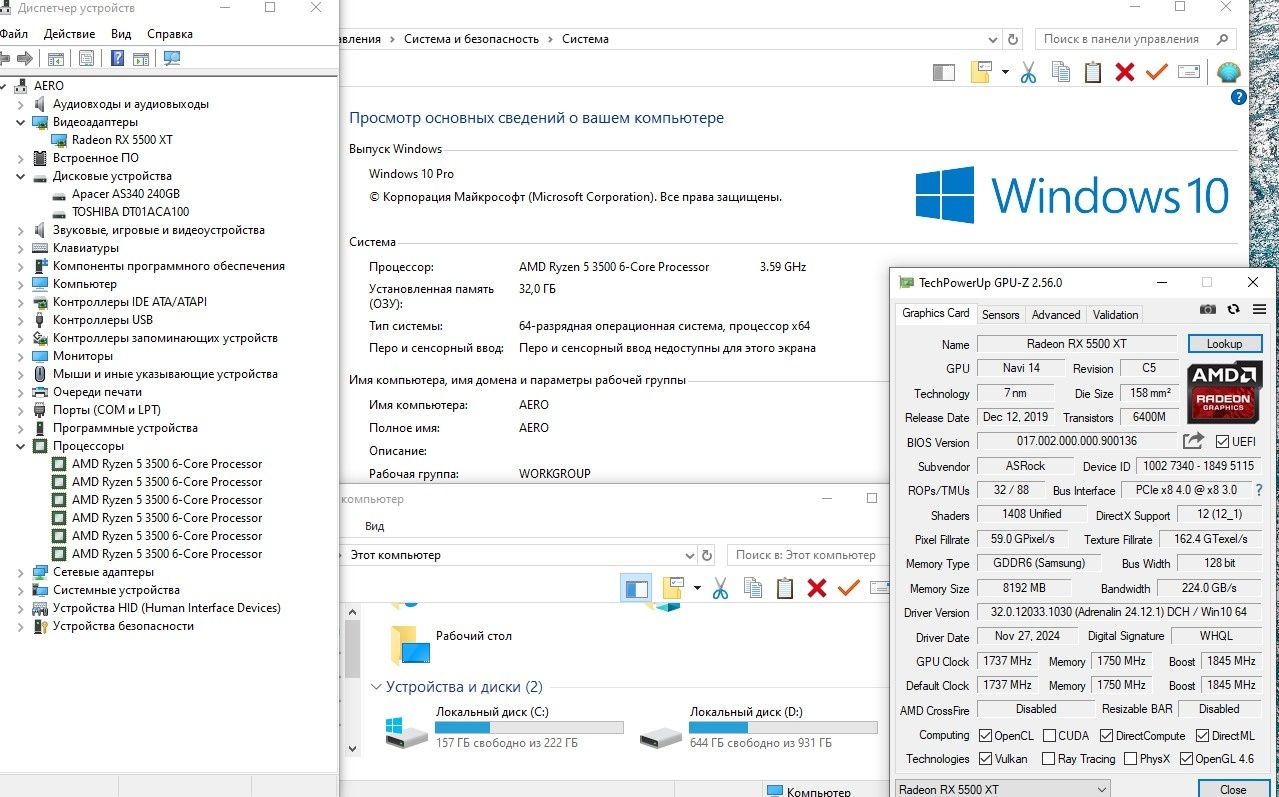Viewport: 1279px width, 797px height.
Task: Click the AMD Radeon Graphics logo
Action: pos(1225,390)
